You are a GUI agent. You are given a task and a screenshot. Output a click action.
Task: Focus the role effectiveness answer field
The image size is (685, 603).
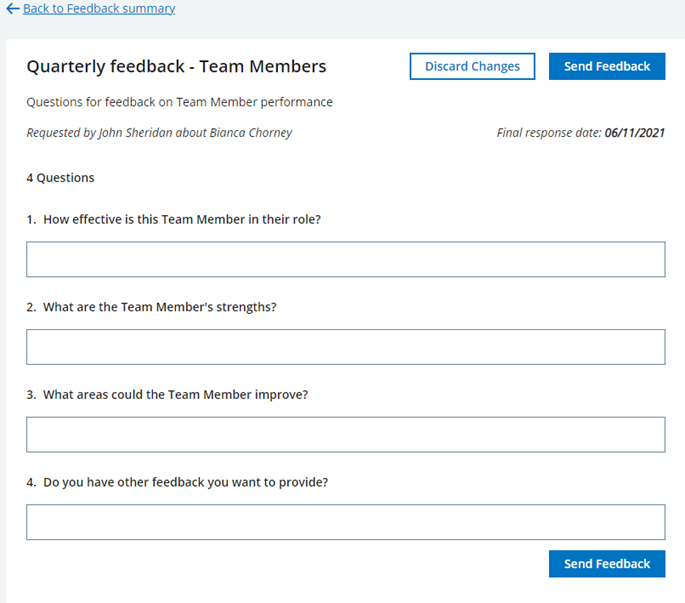(345, 259)
